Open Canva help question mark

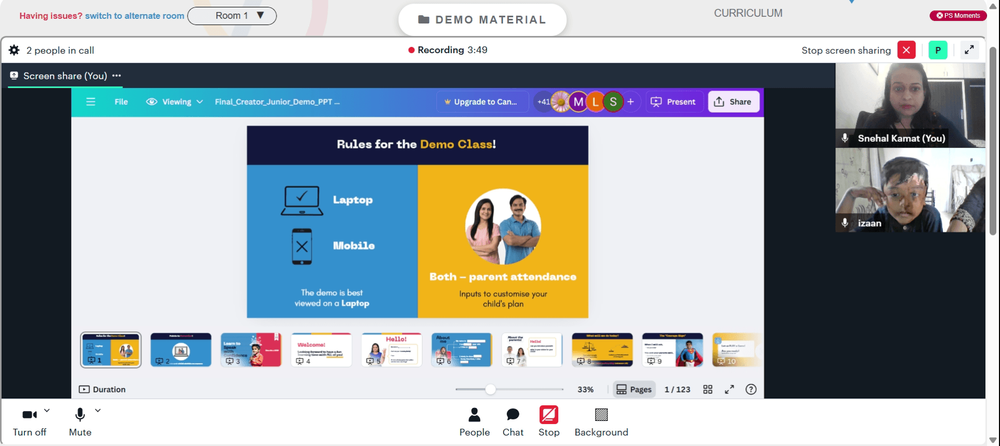(751, 389)
